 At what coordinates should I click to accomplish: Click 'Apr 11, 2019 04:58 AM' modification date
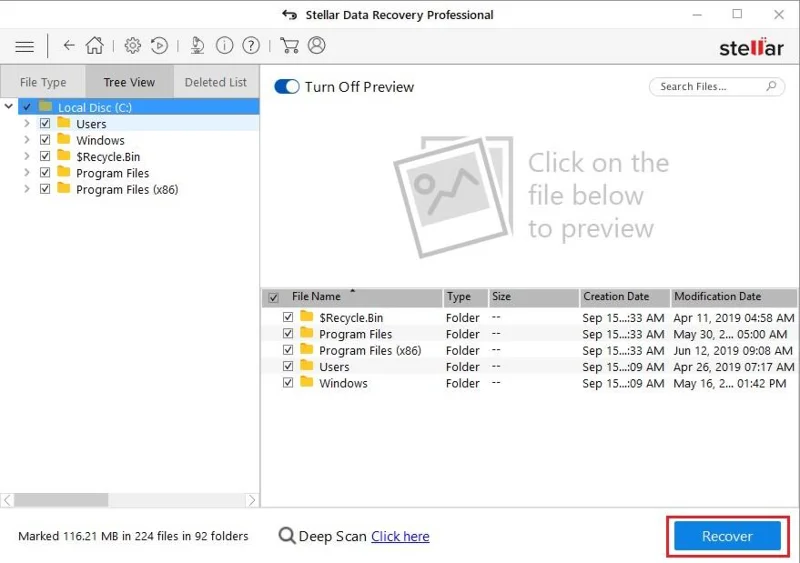pos(734,317)
